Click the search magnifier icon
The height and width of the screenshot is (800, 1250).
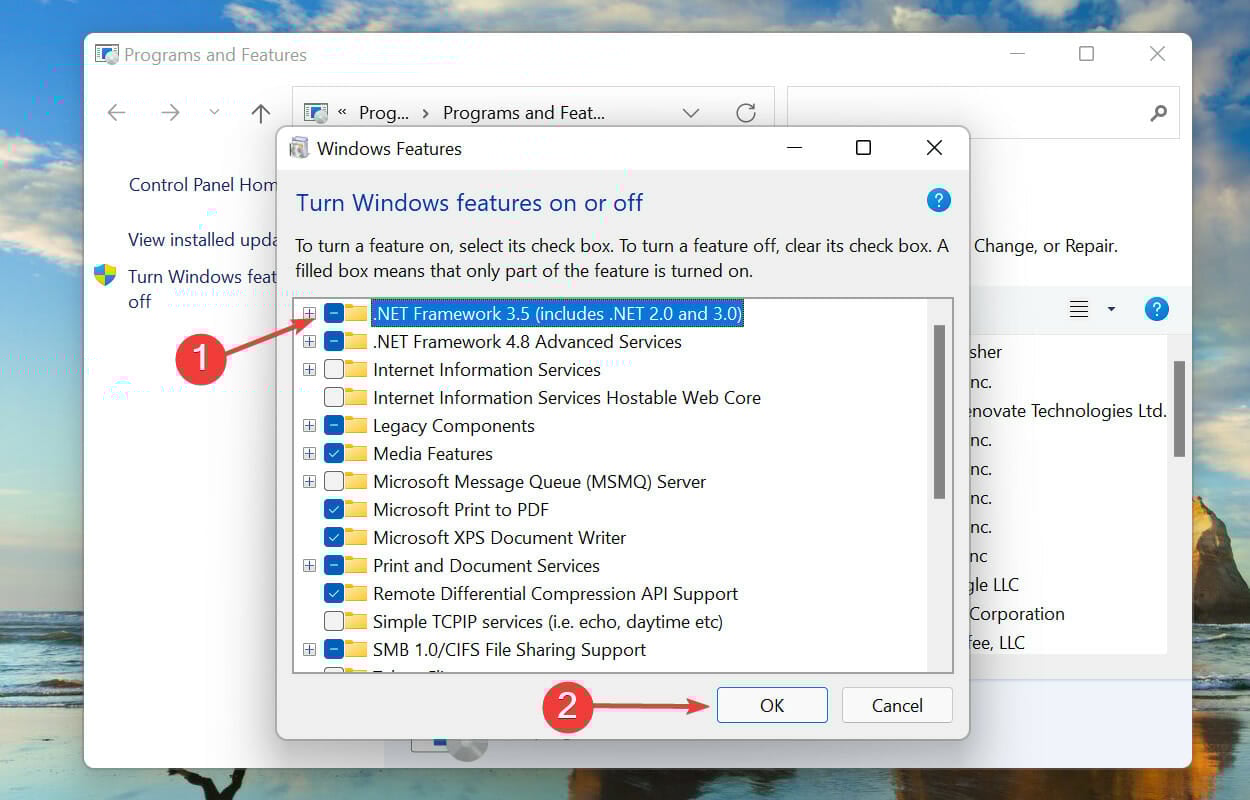click(x=1158, y=113)
